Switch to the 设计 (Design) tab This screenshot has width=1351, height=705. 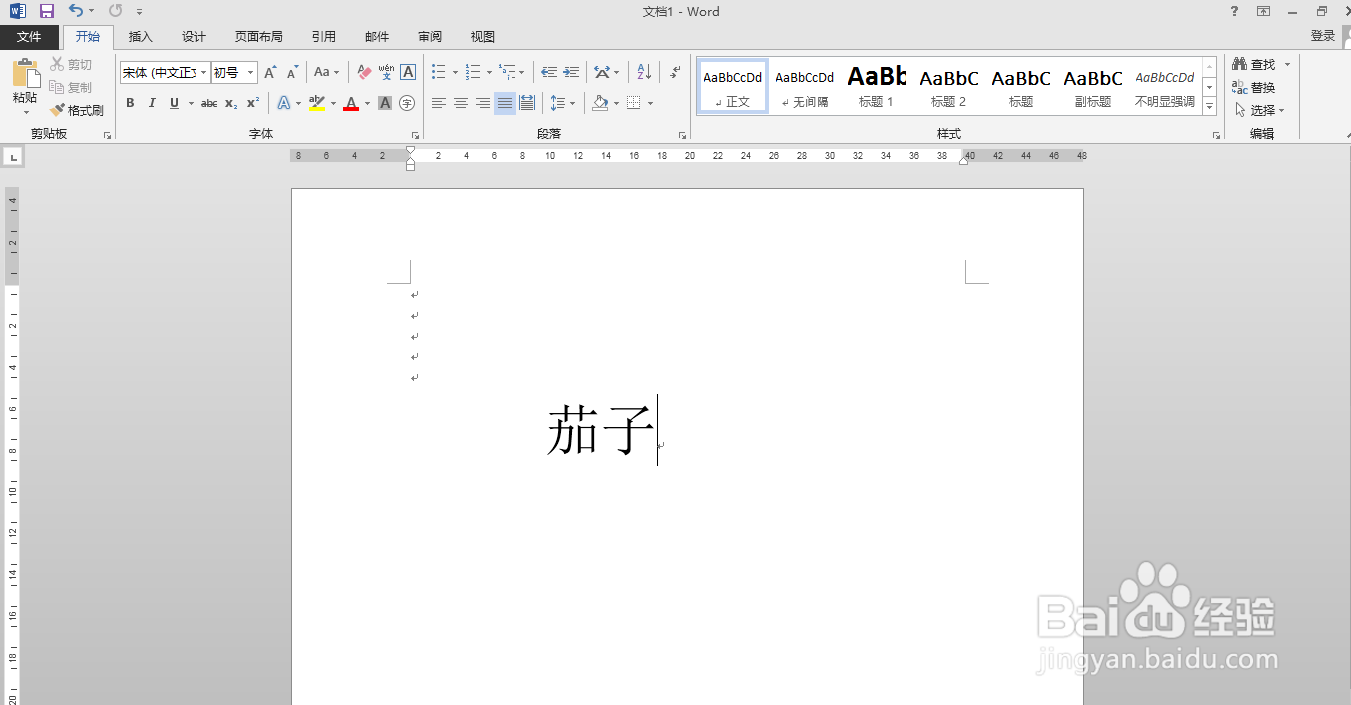pos(194,37)
